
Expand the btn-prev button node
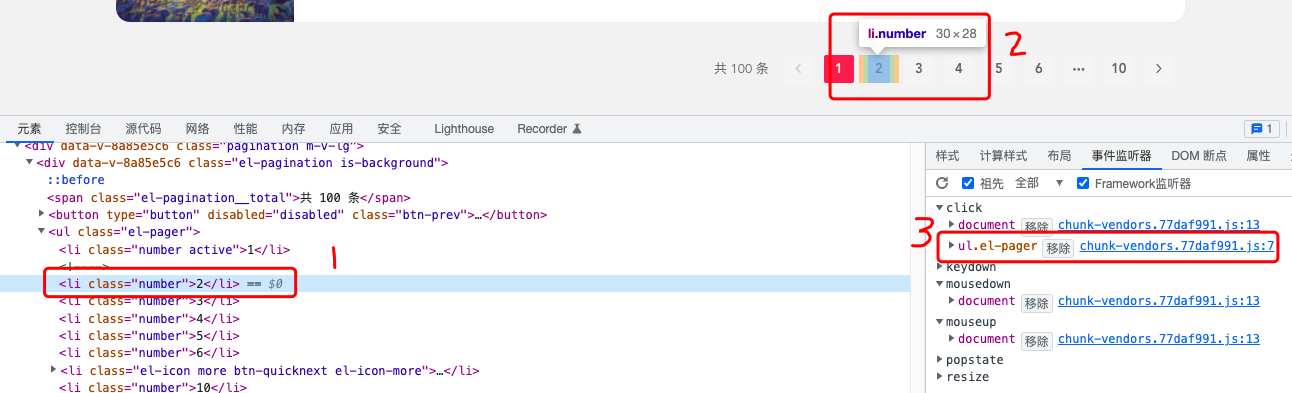point(42,215)
